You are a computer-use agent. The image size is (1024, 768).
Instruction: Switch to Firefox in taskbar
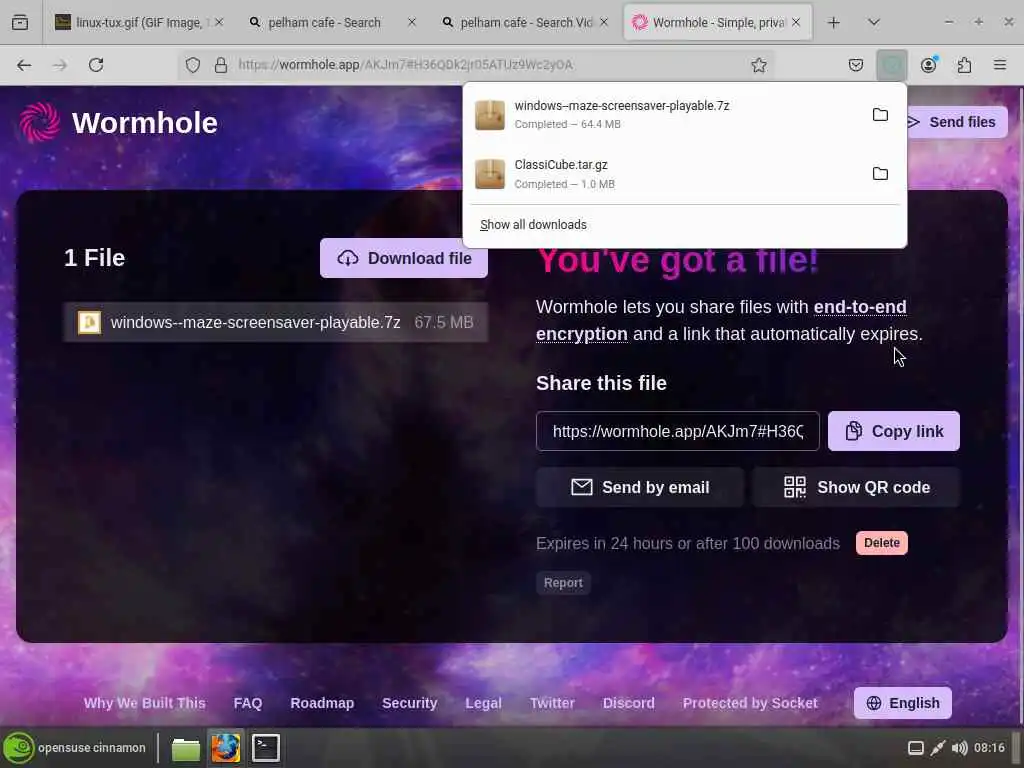click(x=225, y=748)
